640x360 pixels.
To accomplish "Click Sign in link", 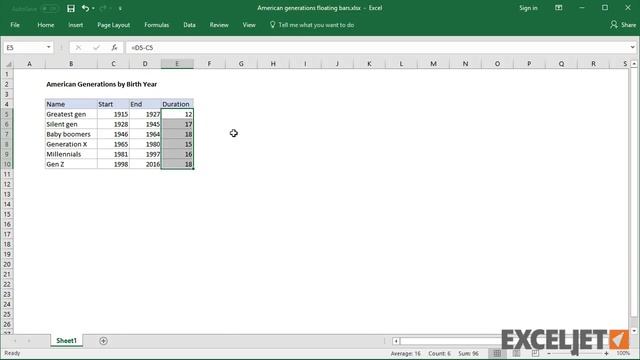I will [528, 8].
